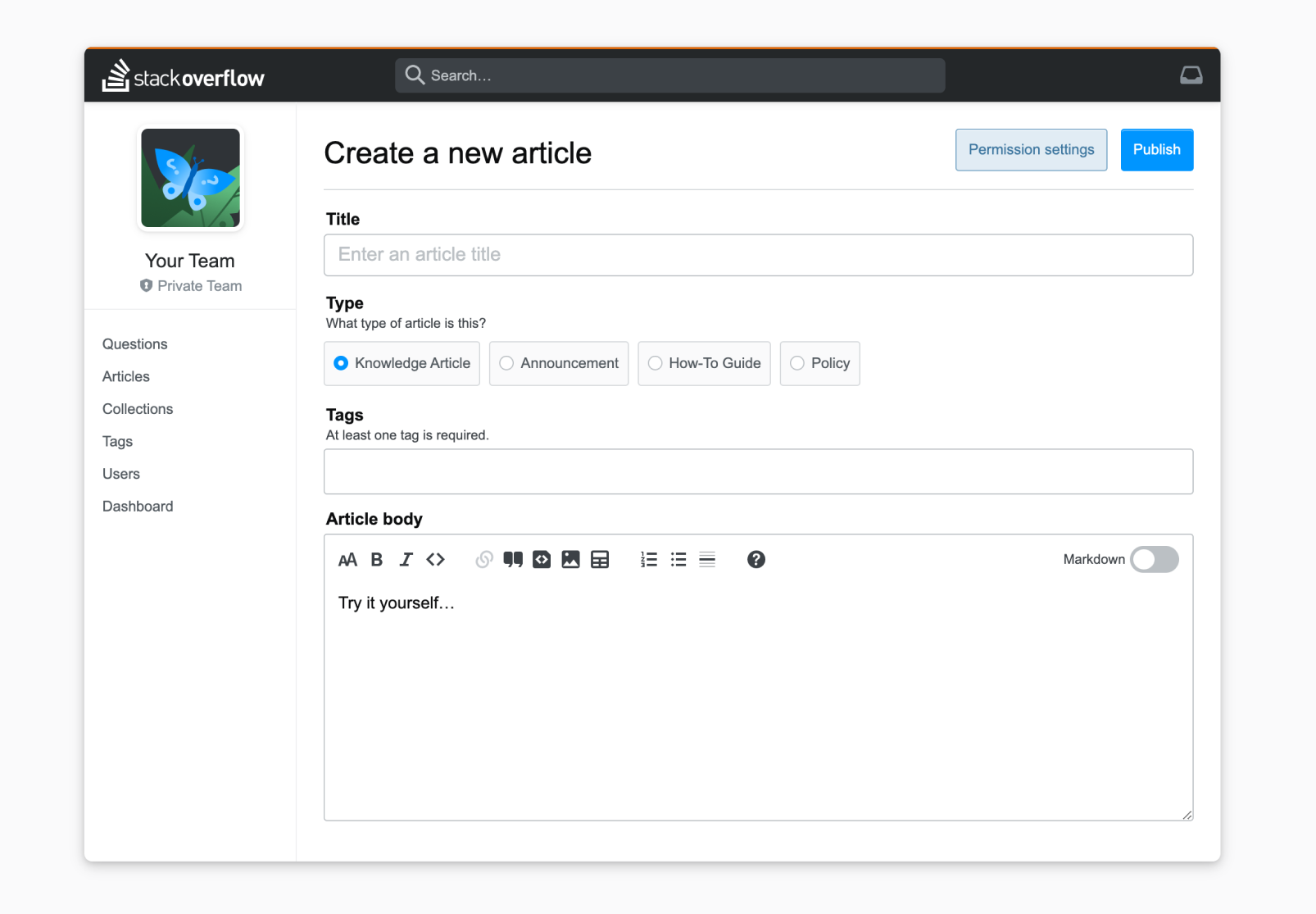The width and height of the screenshot is (1316, 914).
Task: Insert a code block icon
Action: point(542,560)
